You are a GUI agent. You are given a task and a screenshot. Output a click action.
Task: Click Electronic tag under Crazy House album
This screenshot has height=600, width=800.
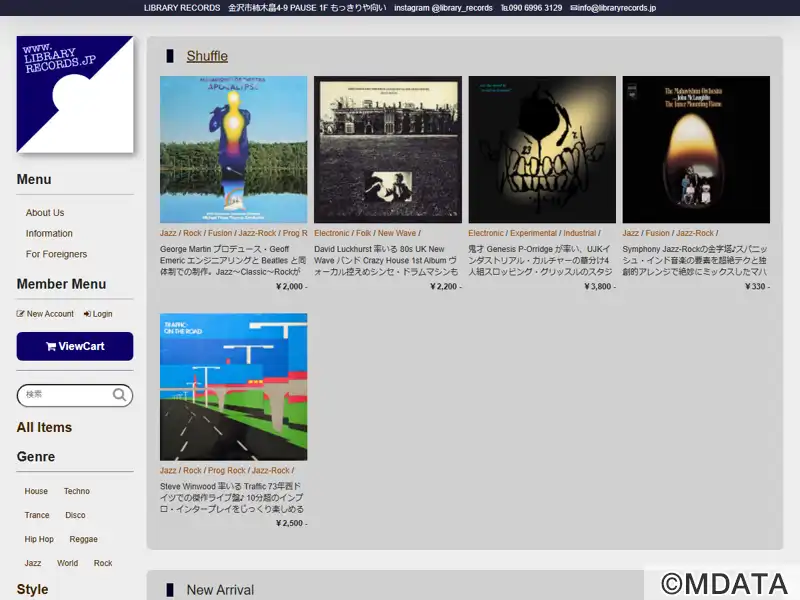(x=332, y=233)
